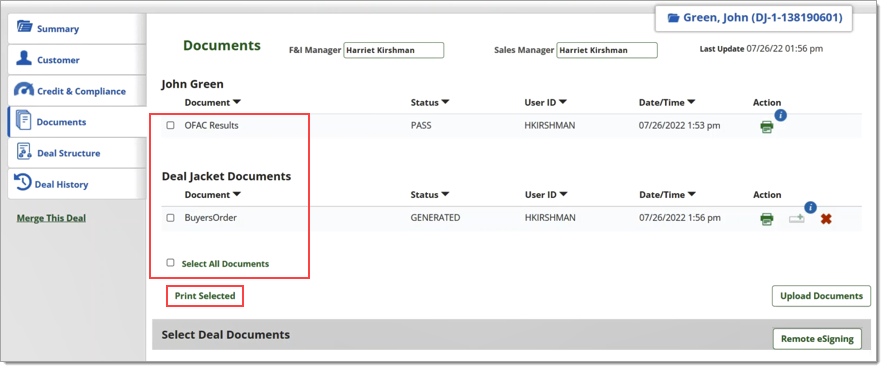Click the info icon in BuyersOrder row
The width and height of the screenshot is (884, 369).
tap(811, 208)
